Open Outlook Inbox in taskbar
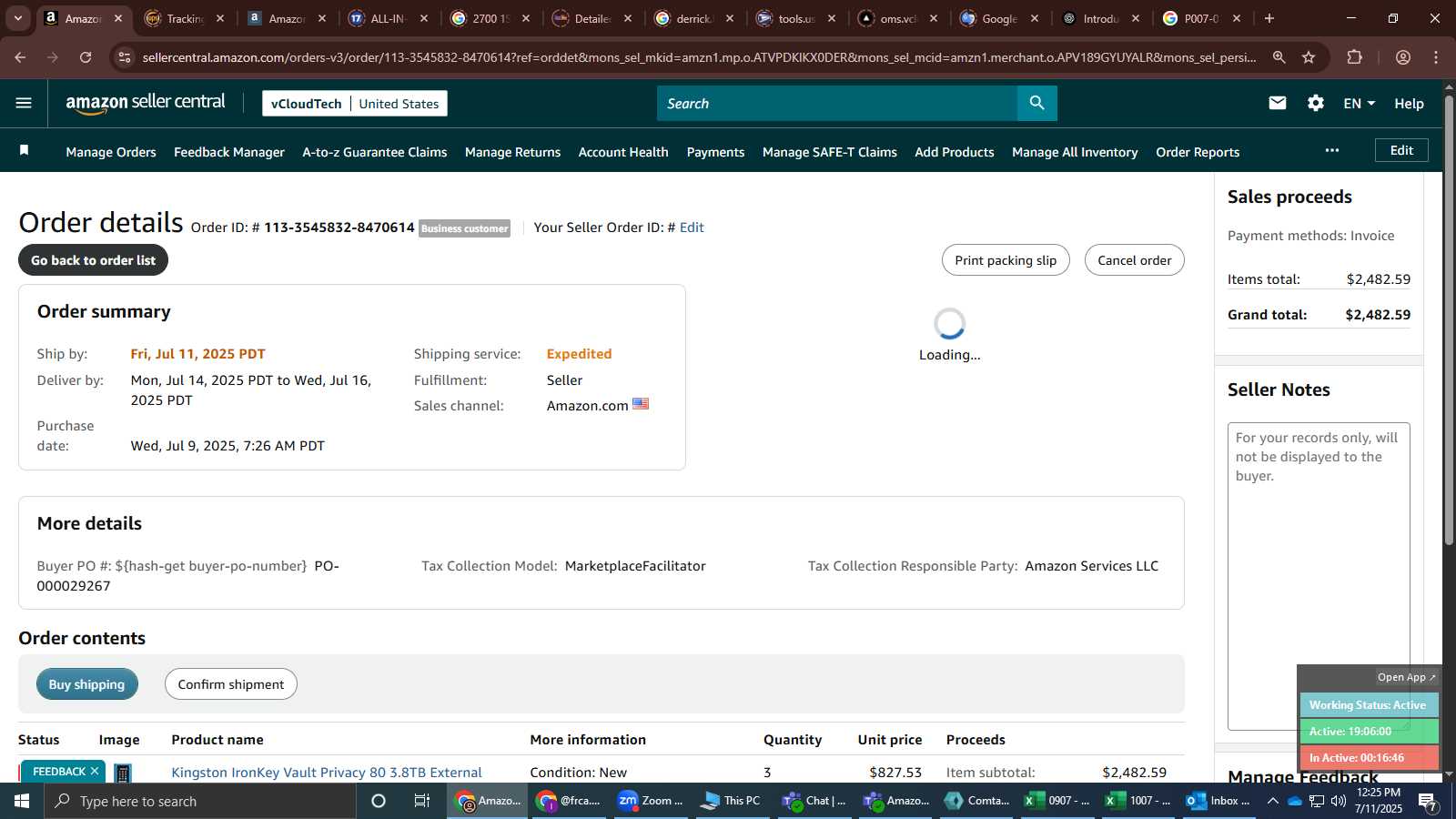 [1218, 801]
